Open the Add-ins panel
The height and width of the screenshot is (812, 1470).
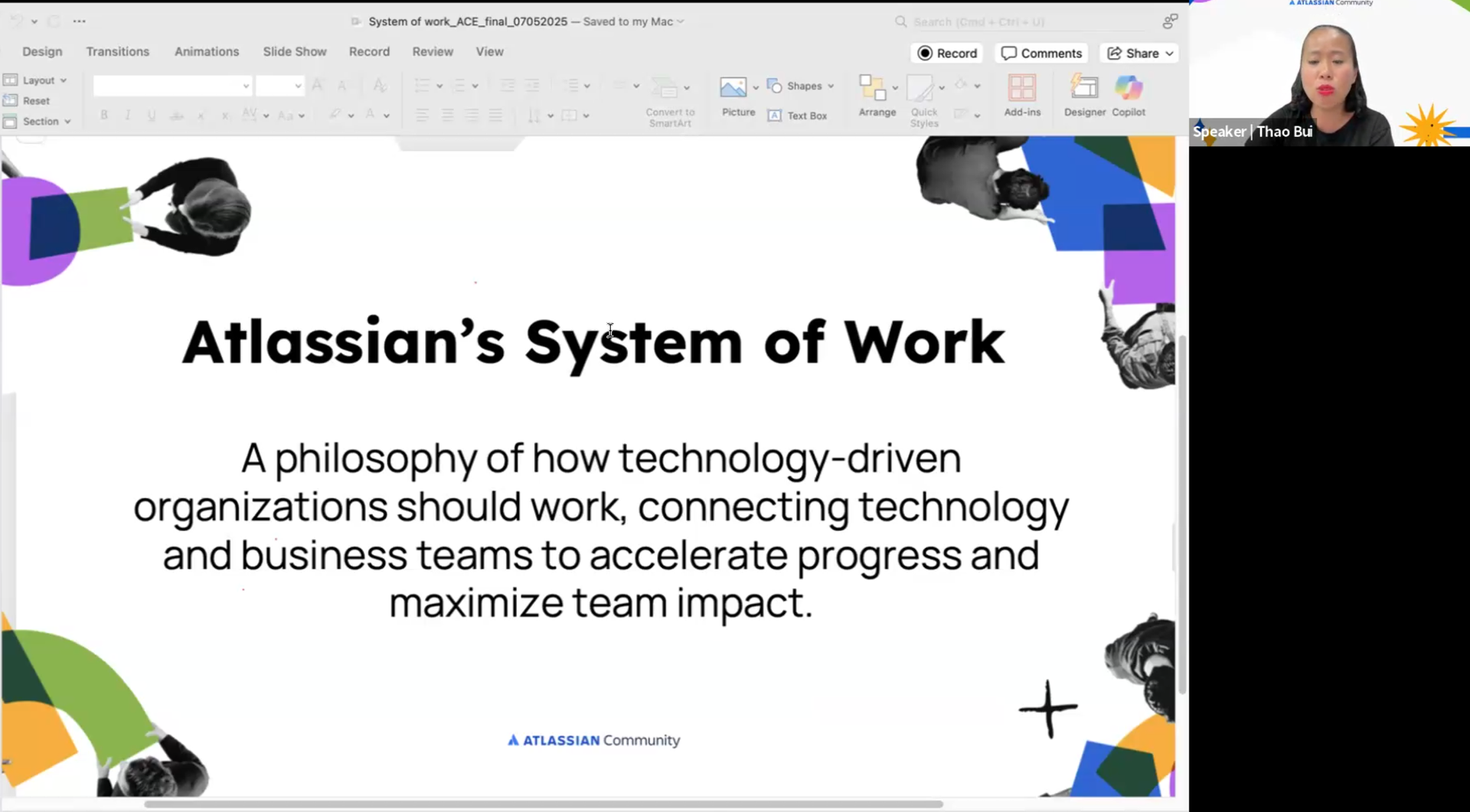[1022, 96]
